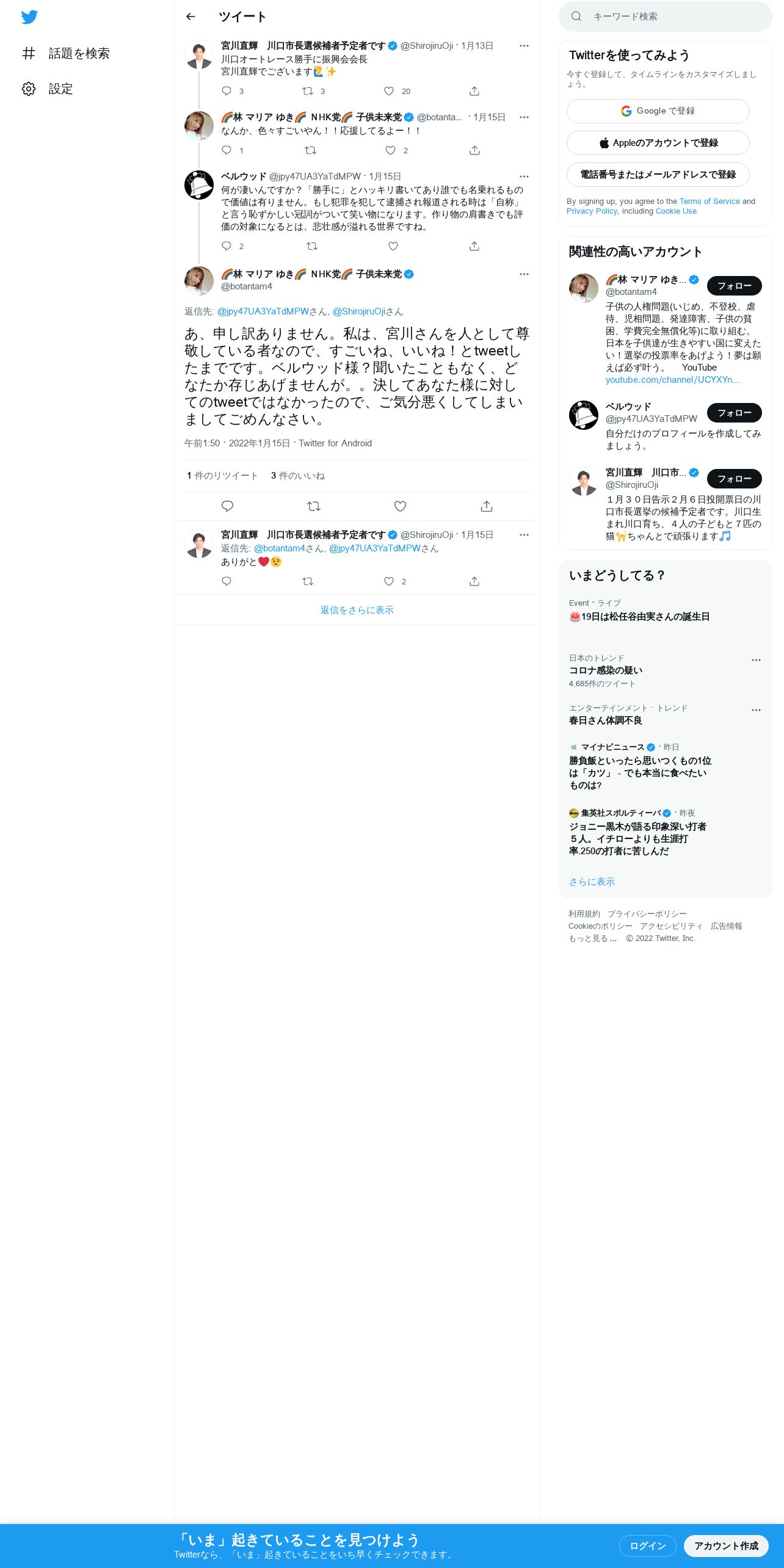Open more options on ベルウッド's tweet

(524, 176)
